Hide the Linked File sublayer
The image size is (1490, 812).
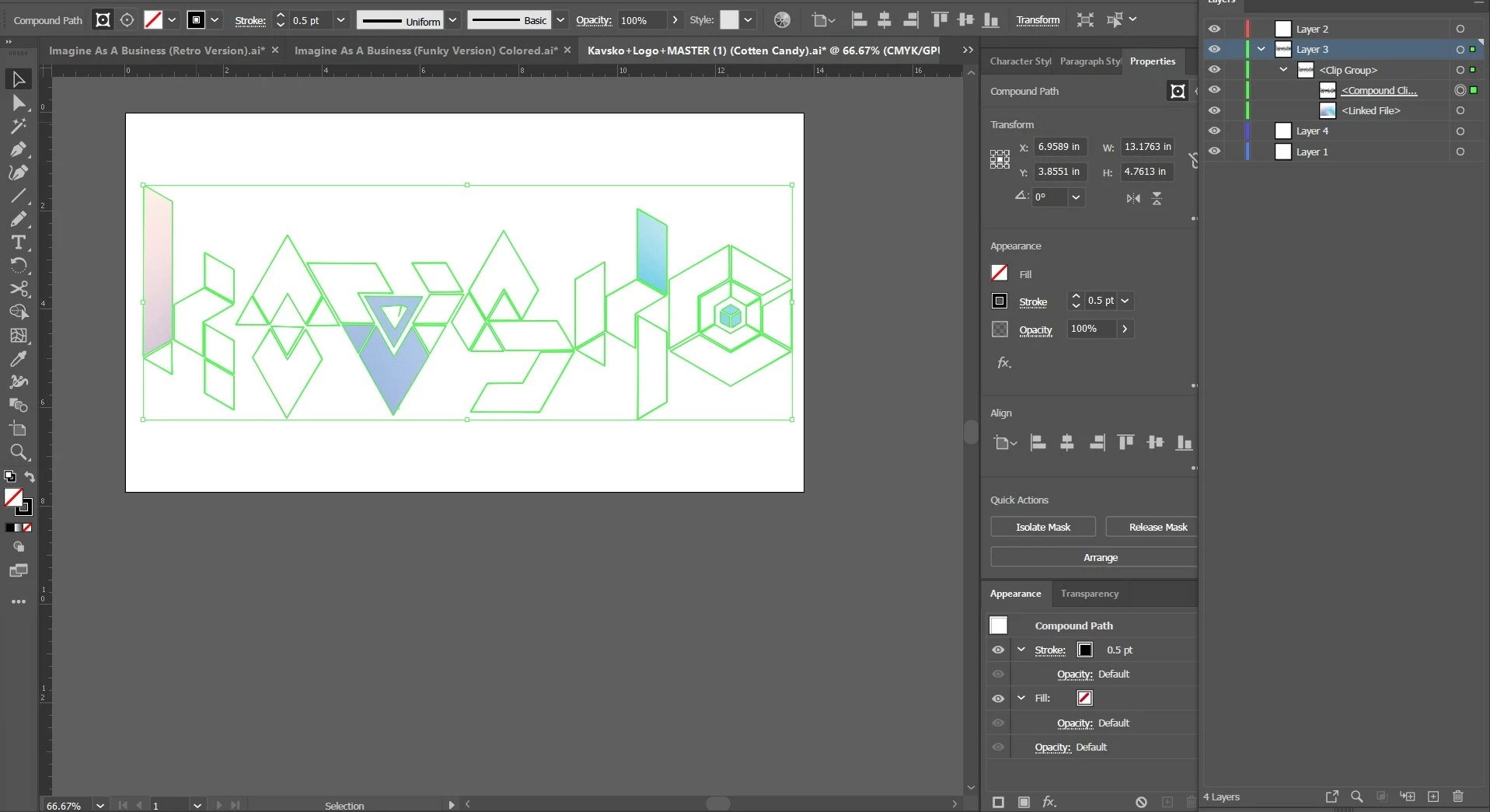point(1214,110)
